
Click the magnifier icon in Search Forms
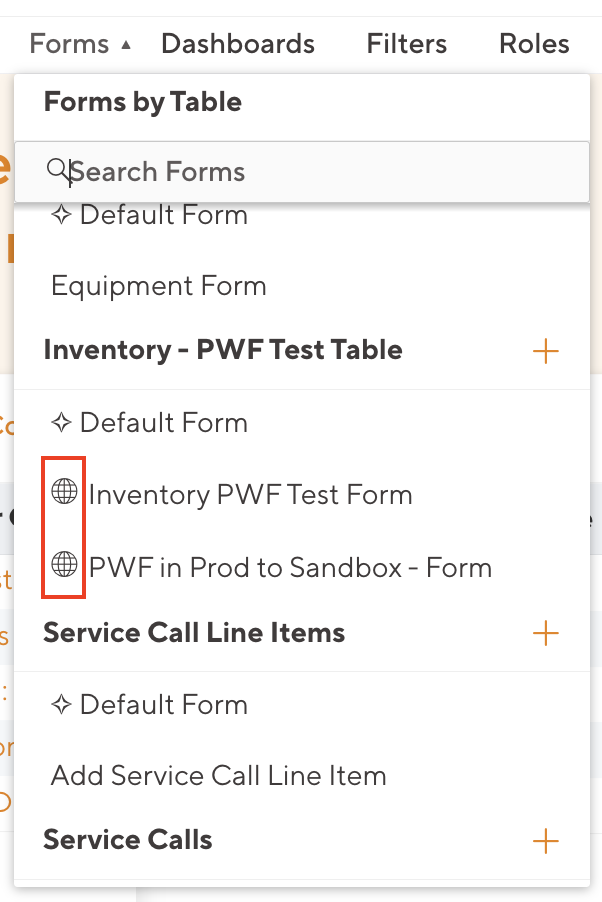(x=60, y=170)
